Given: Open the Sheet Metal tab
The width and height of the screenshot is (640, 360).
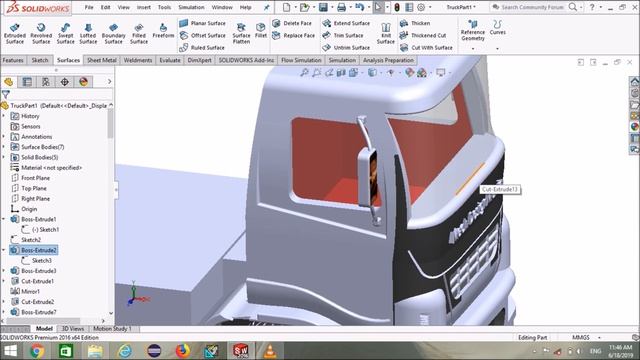Looking at the screenshot, I should pyautogui.click(x=102, y=60).
